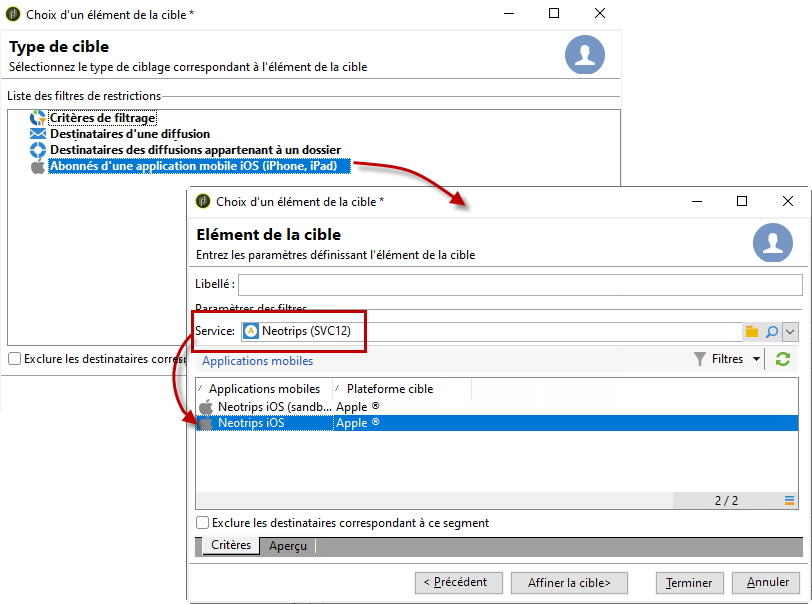Viewport: 812px width, 604px height.
Task: Click the Critères de filtrage filter icon
Action: 38,118
